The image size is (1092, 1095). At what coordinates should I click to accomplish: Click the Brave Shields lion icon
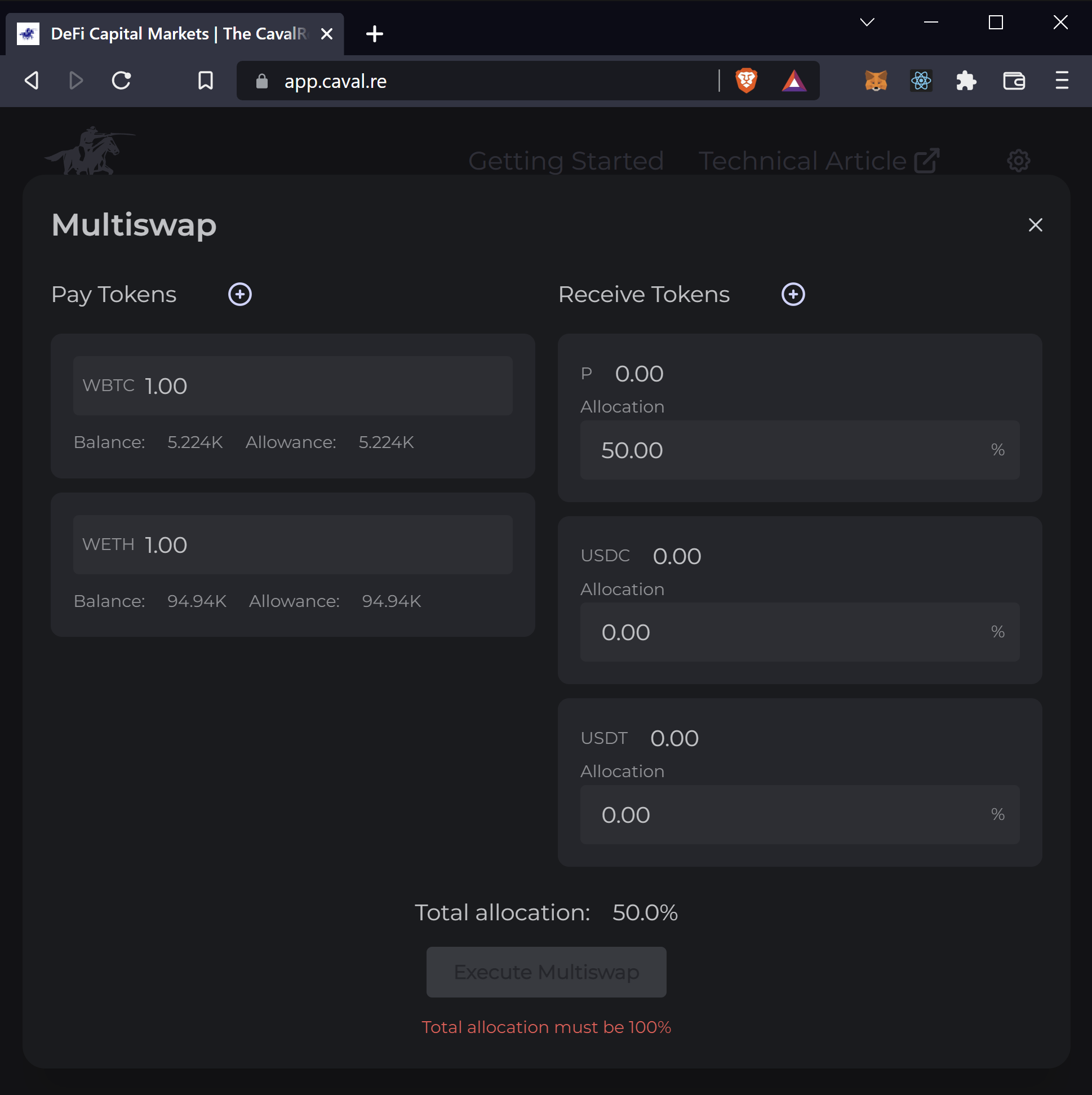[x=747, y=81]
